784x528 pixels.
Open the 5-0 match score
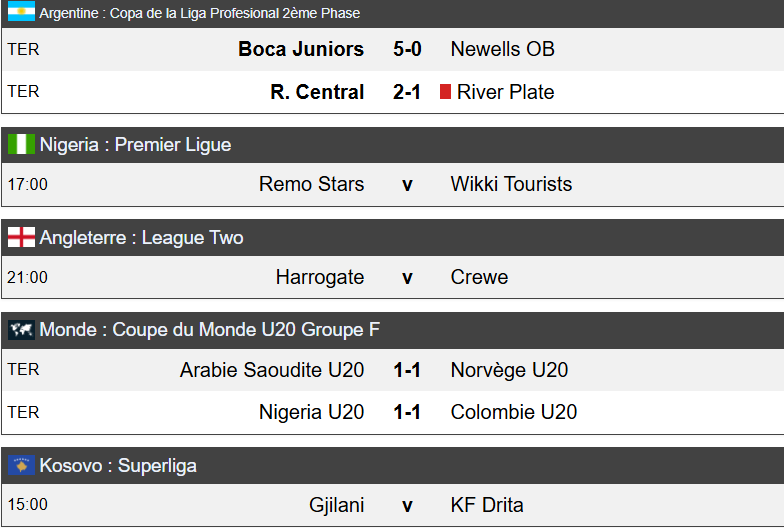pyautogui.click(x=407, y=49)
